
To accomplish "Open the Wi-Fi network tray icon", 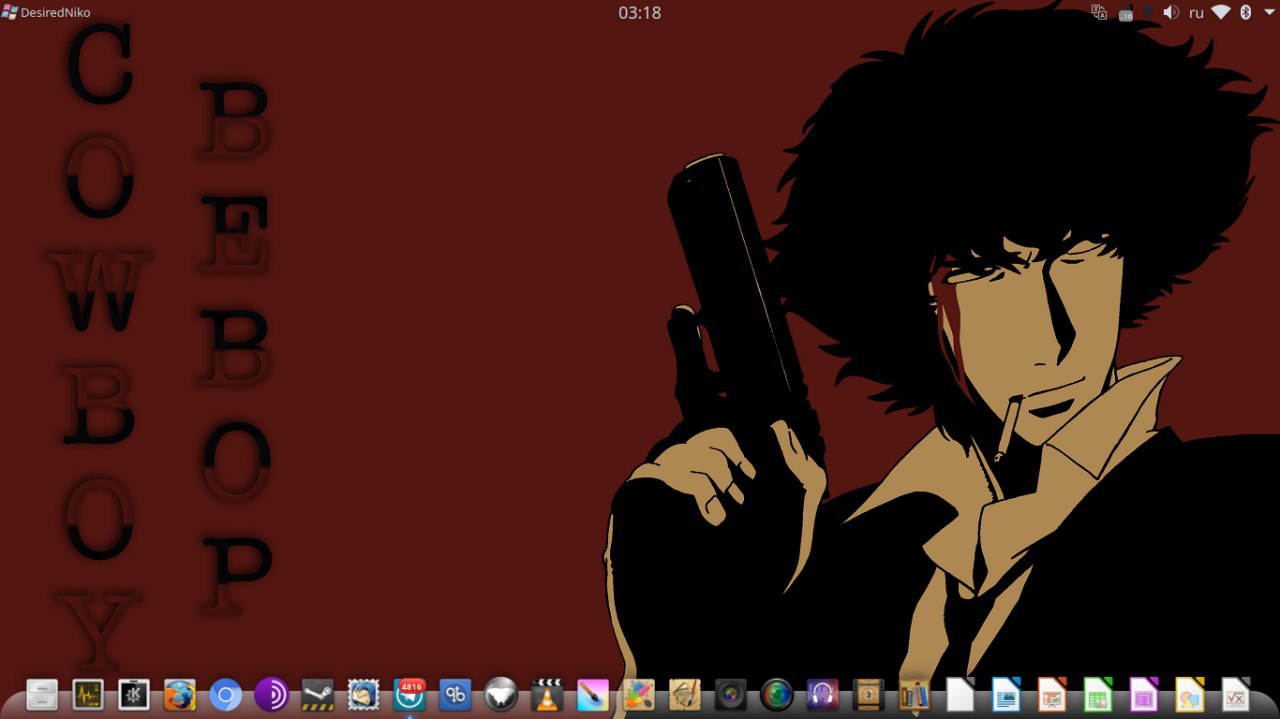I will pyautogui.click(x=1221, y=12).
